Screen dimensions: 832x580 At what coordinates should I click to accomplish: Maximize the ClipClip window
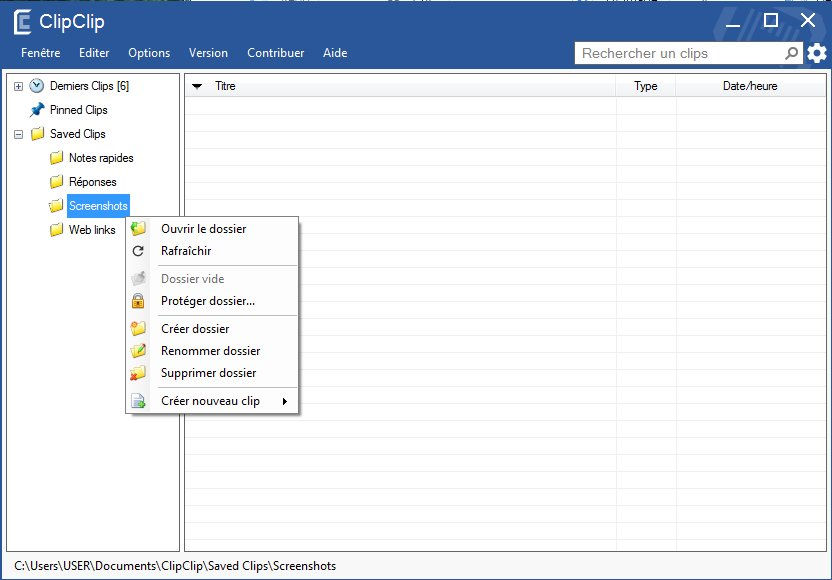(x=770, y=21)
